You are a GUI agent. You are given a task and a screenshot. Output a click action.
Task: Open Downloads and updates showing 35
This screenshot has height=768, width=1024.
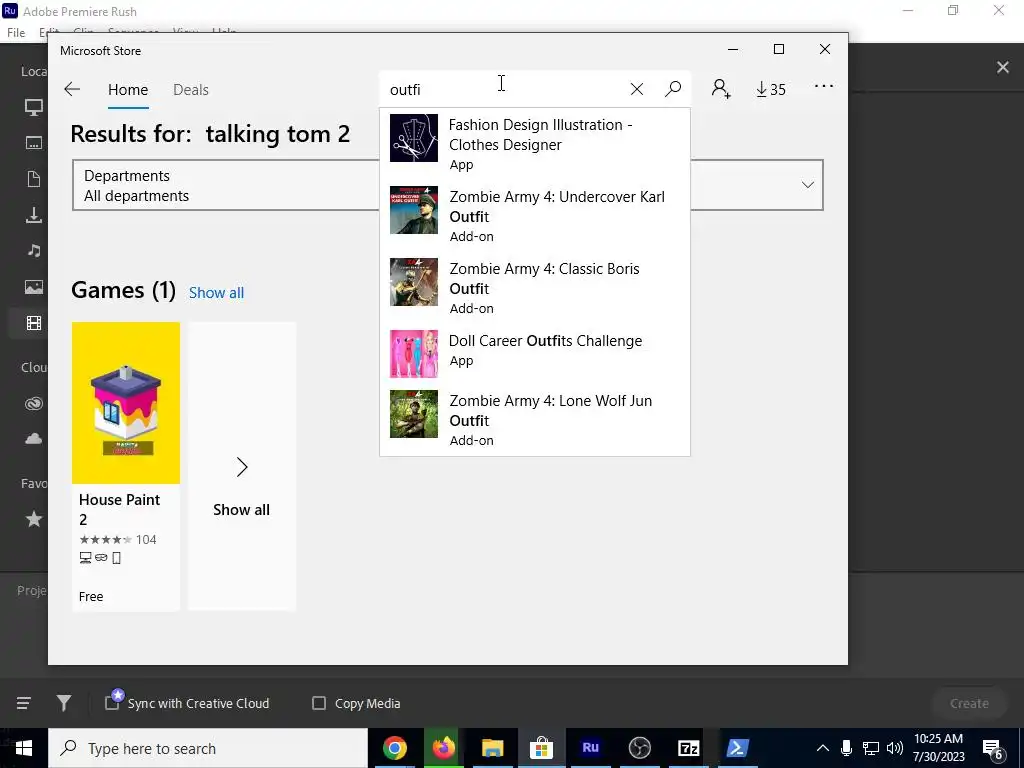click(x=771, y=89)
